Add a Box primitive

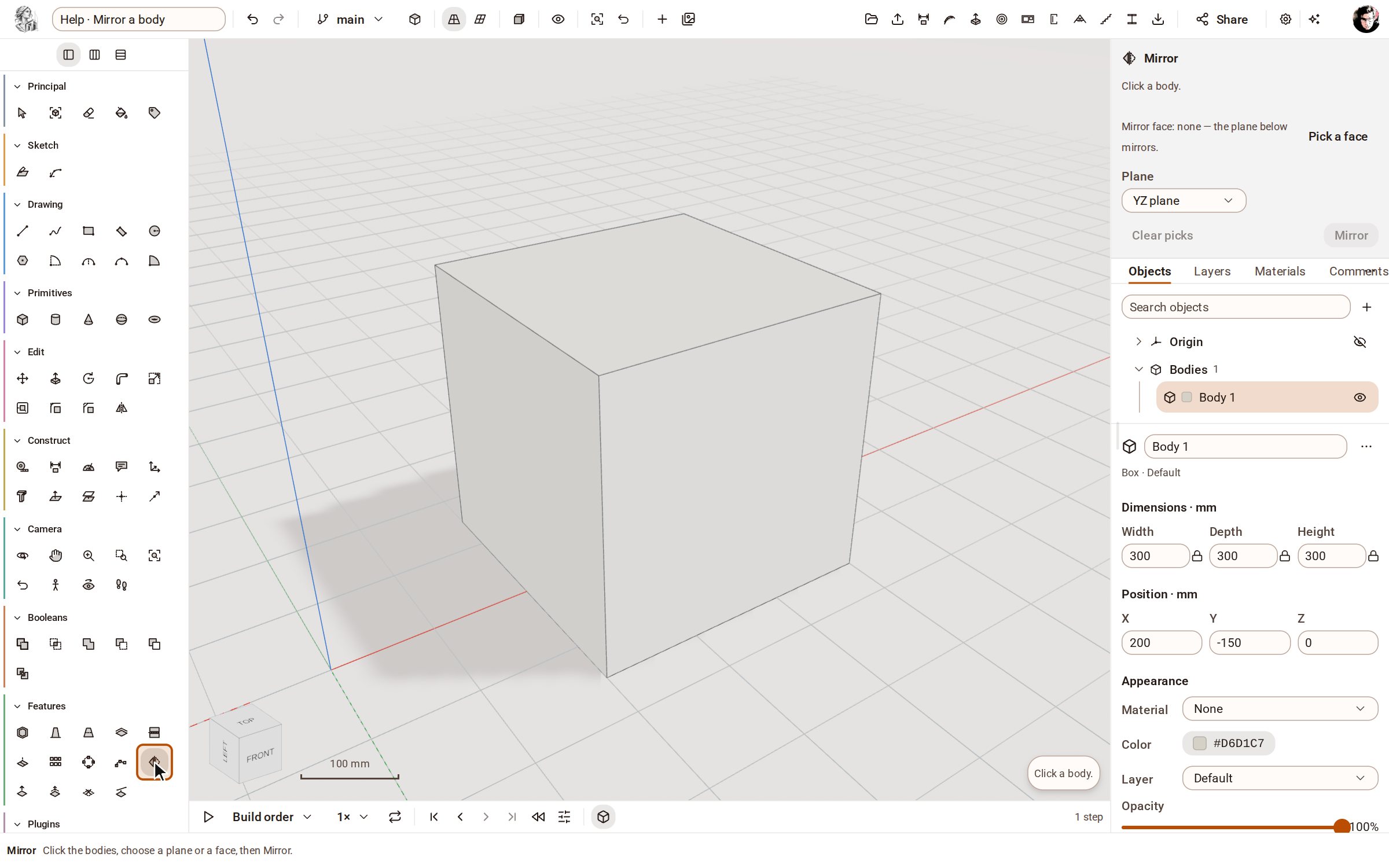pyautogui.click(x=23, y=319)
